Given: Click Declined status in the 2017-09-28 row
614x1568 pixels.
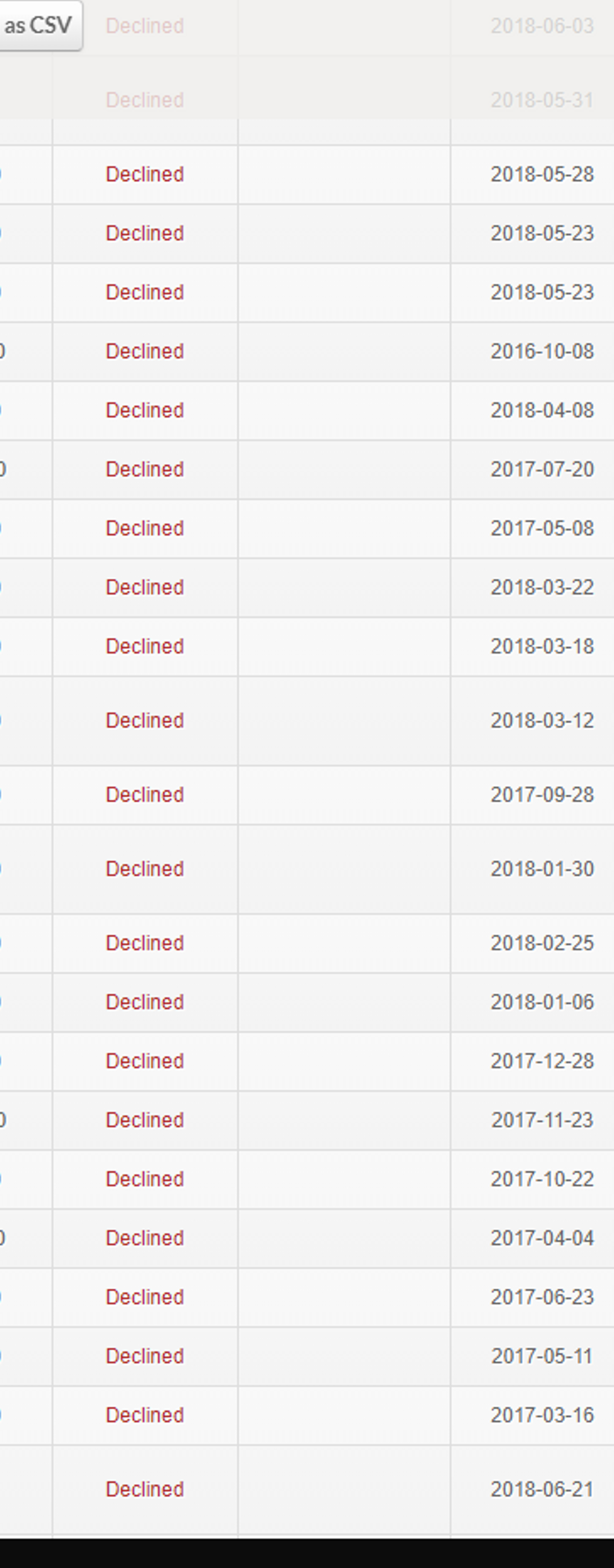Looking at the screenshot, I should [x=144, y=794].
